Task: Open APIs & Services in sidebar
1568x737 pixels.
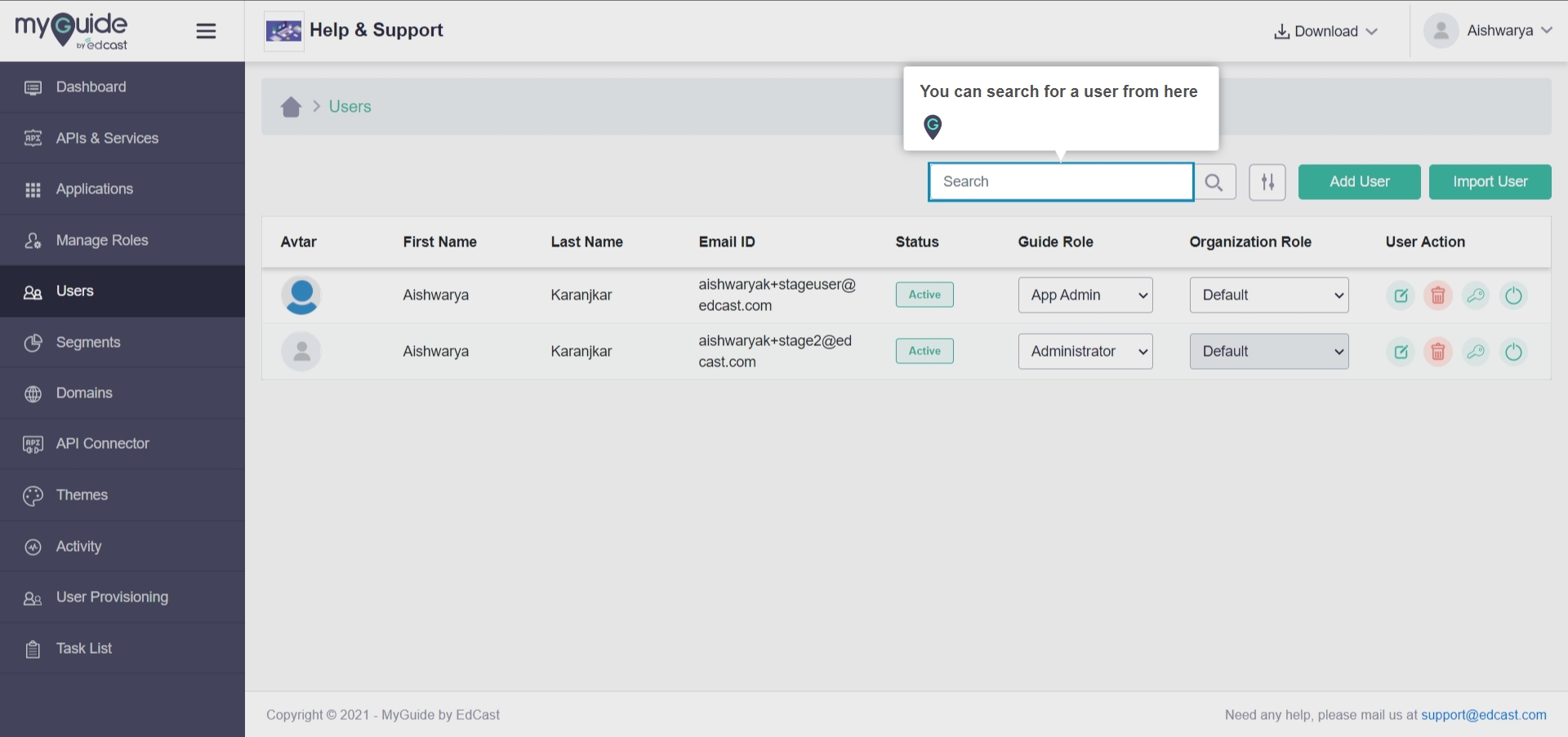Action: [122, 138]
